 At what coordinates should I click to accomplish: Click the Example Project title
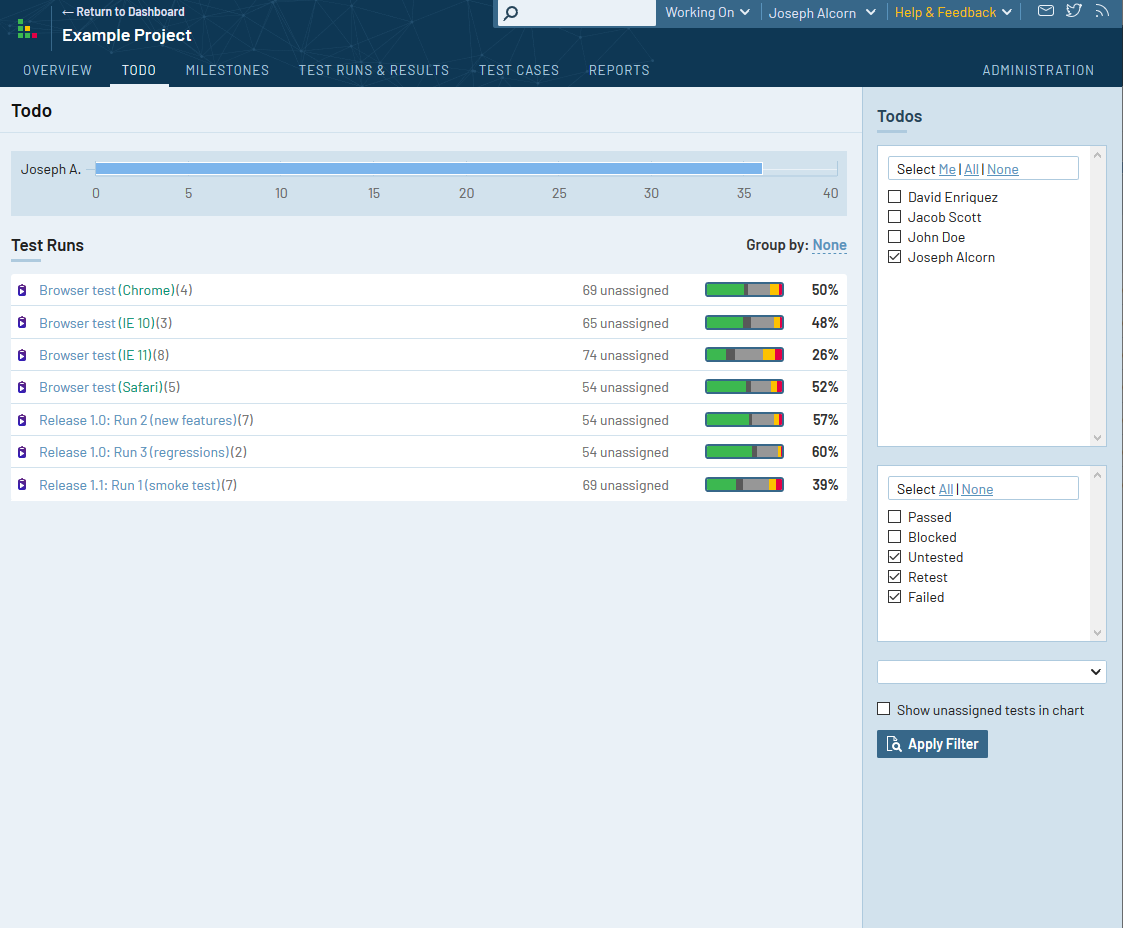127,35
